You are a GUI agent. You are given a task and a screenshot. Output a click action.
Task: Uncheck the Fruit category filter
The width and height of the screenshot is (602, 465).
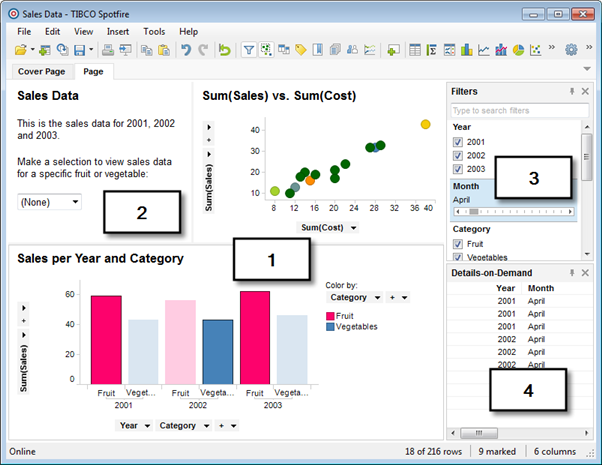pos(458,243)
